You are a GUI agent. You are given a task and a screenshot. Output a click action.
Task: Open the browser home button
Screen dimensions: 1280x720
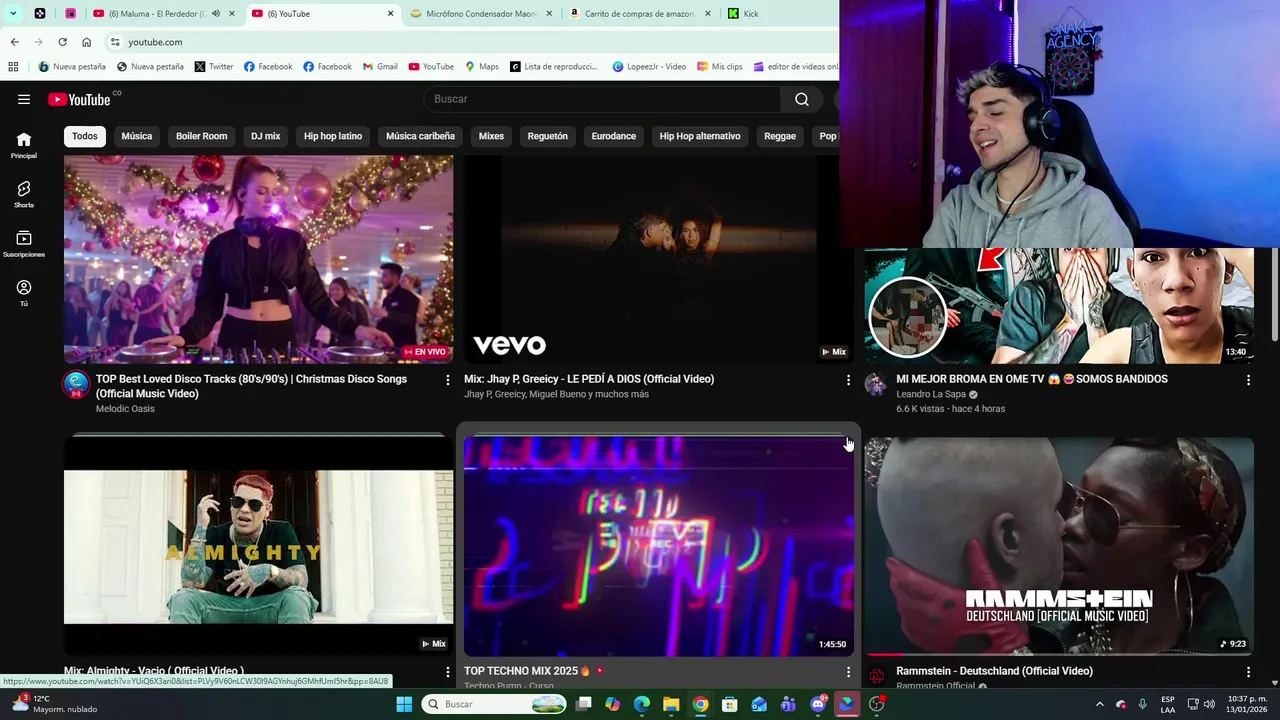86,42
